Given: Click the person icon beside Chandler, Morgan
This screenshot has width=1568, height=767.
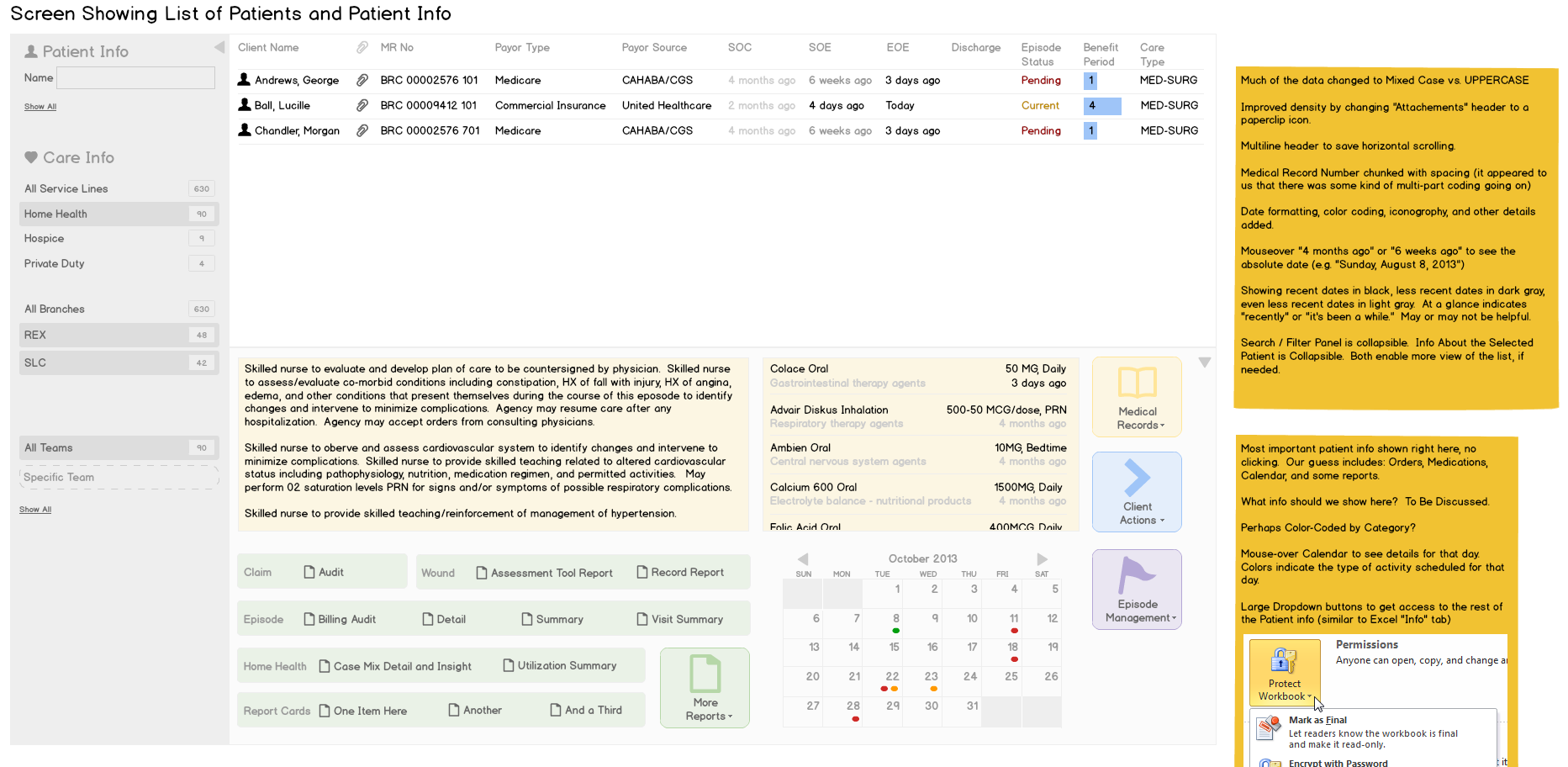Looking at the screenshot, I should click(245, 130).
